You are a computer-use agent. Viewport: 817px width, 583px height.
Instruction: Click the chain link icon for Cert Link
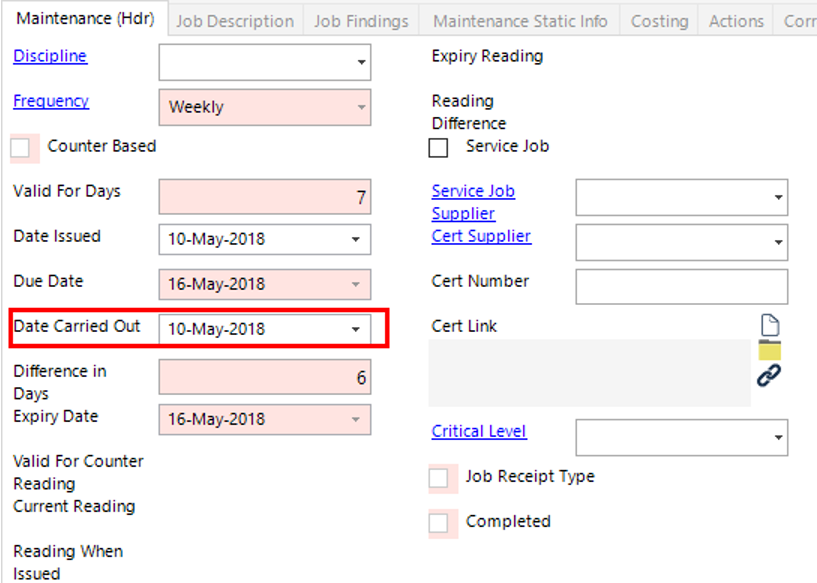769,376
